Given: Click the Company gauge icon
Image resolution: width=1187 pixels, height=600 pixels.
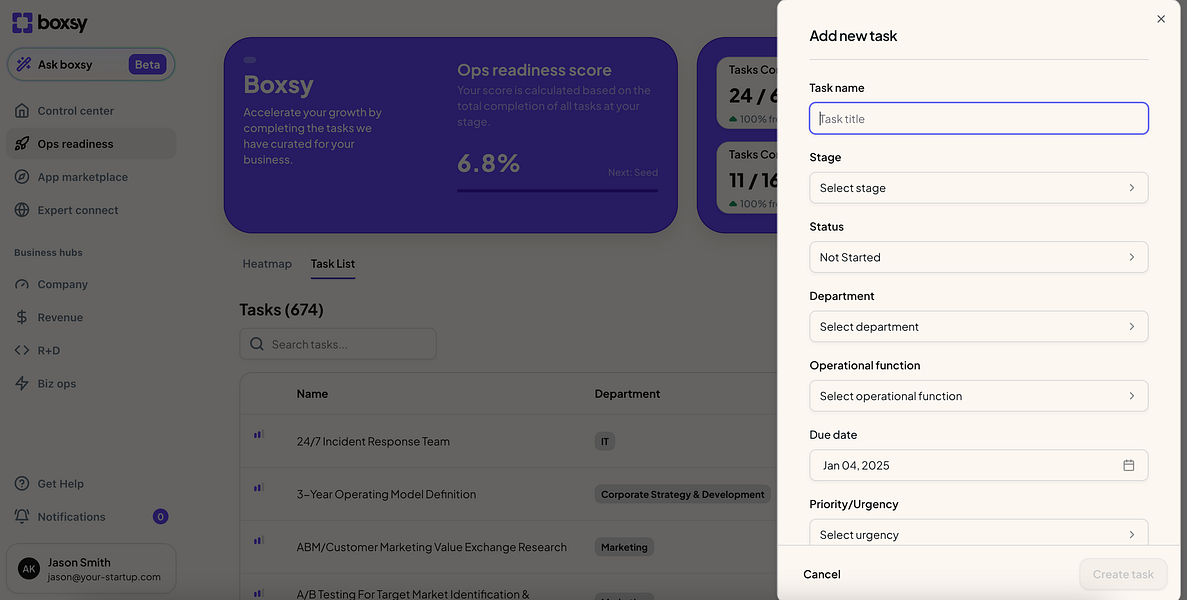Looking at the screenshot, I should (x=22, y=284).
